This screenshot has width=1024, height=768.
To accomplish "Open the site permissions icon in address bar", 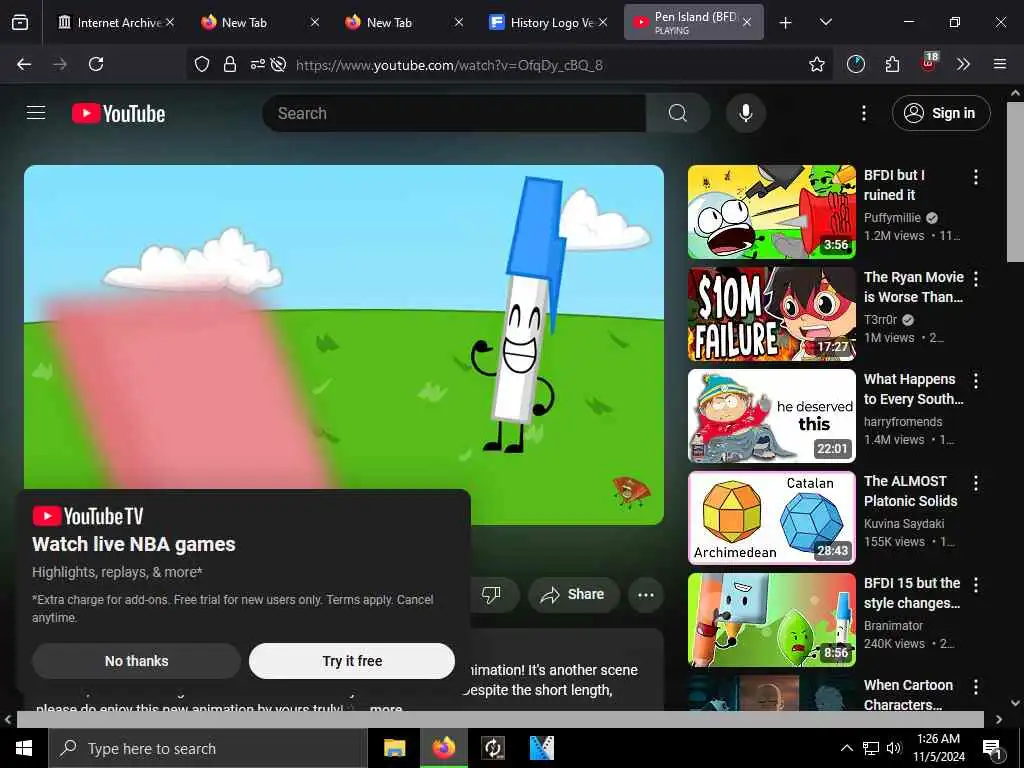I will 257,64.
